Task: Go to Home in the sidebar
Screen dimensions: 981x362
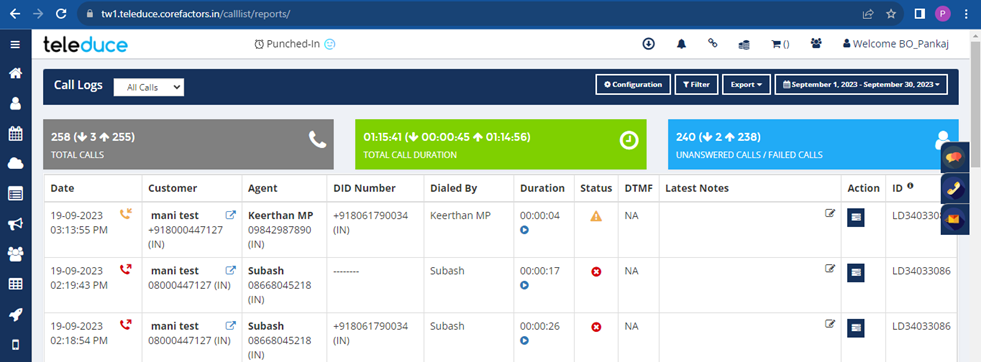Action: (x=15, y=73)
